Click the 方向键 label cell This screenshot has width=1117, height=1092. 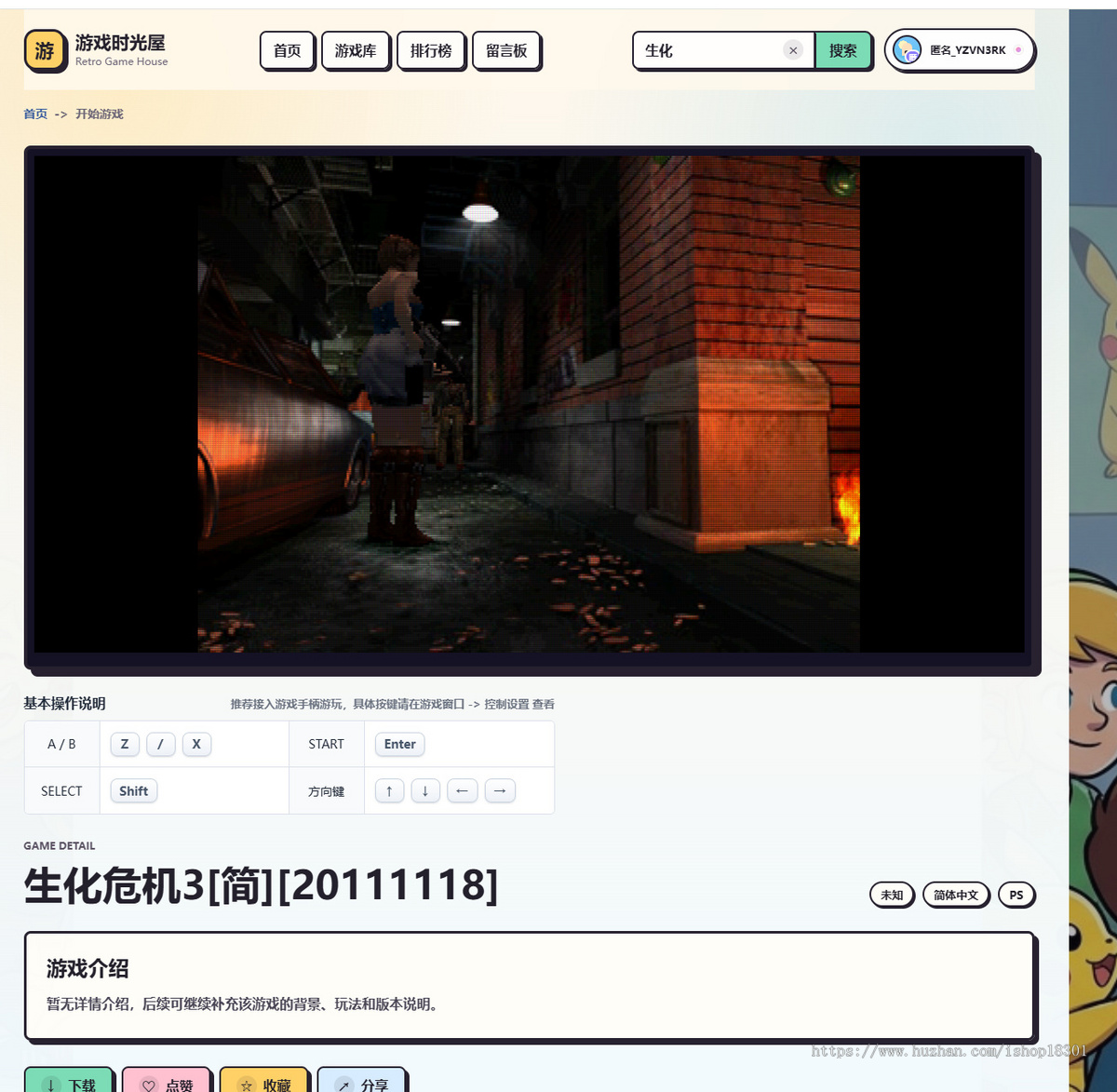(326, 790)
